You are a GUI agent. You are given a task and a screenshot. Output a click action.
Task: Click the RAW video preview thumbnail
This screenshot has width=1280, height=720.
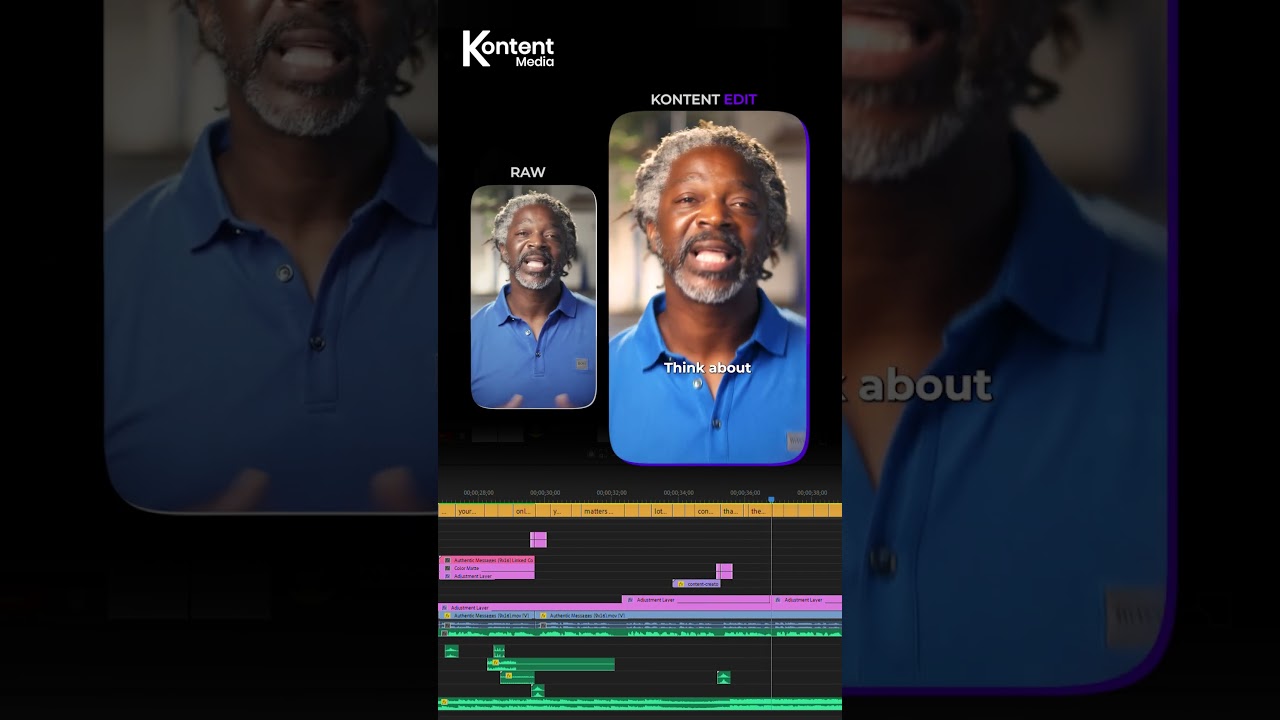tap(534, 297)
